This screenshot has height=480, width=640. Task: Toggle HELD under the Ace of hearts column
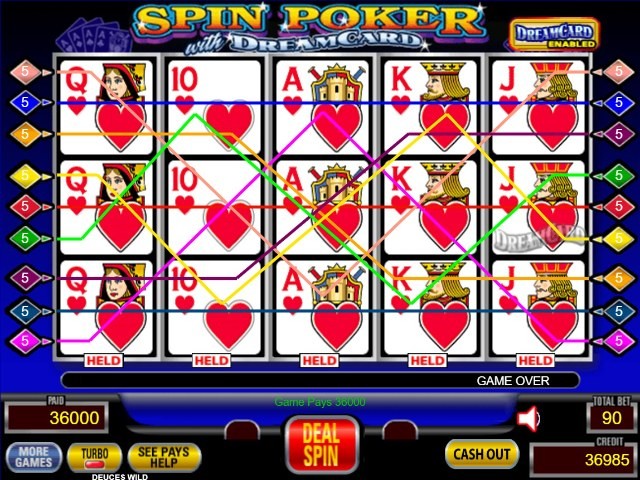tap(320, 360)
